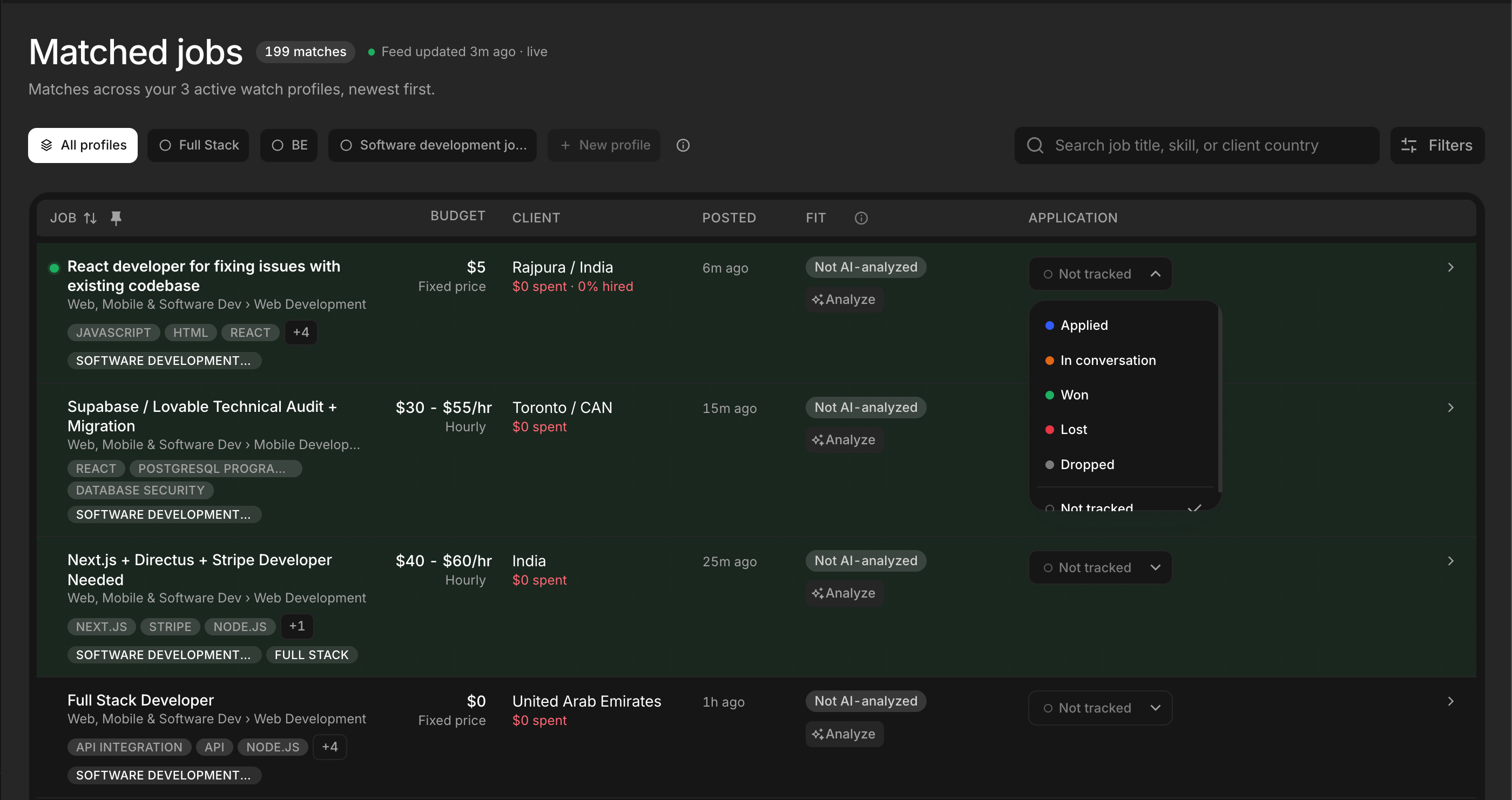Open the Next.js + Directus + Stripe job
The height and width of the screenshot is (800, 1512).
[x=200, y=570]
